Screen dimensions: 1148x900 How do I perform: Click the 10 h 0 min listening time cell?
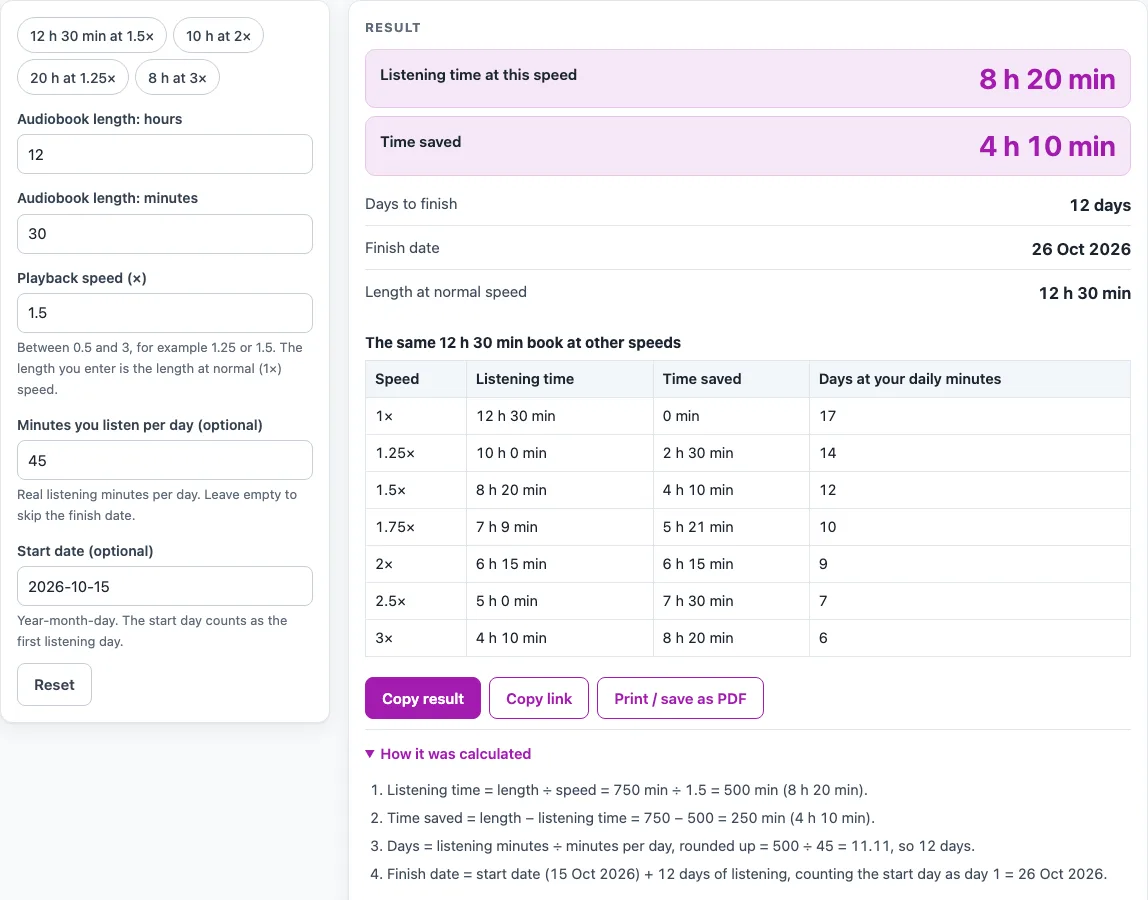point(559,453)
